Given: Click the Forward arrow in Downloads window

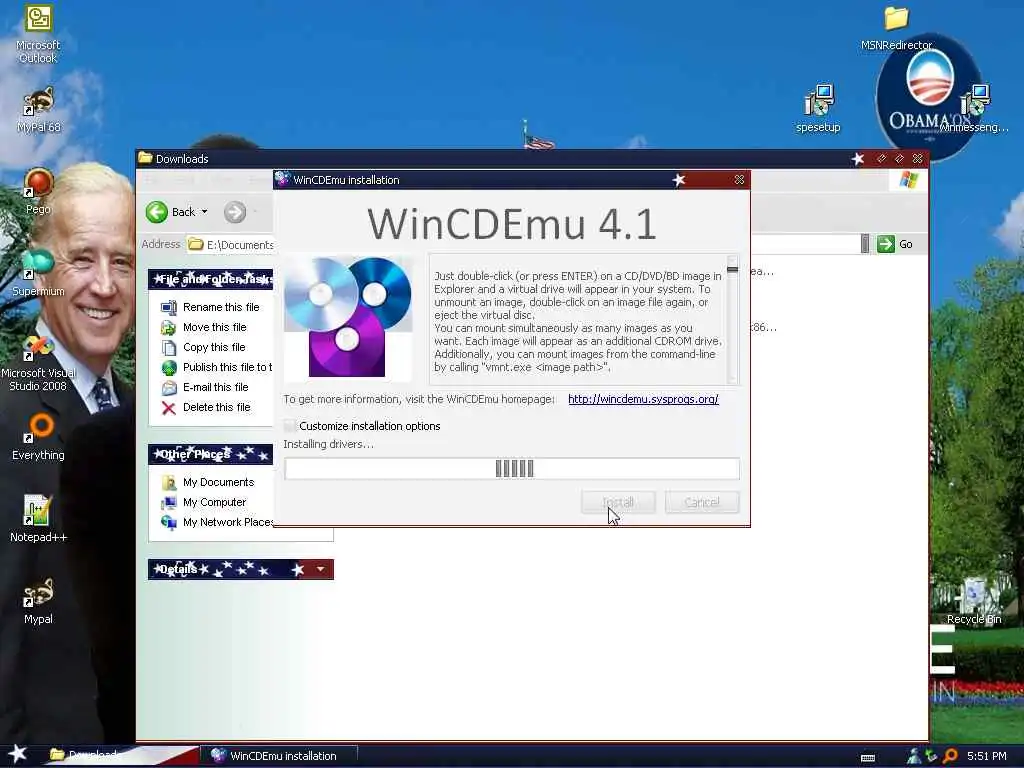Looking at the screenshot, I should (235, 212).
